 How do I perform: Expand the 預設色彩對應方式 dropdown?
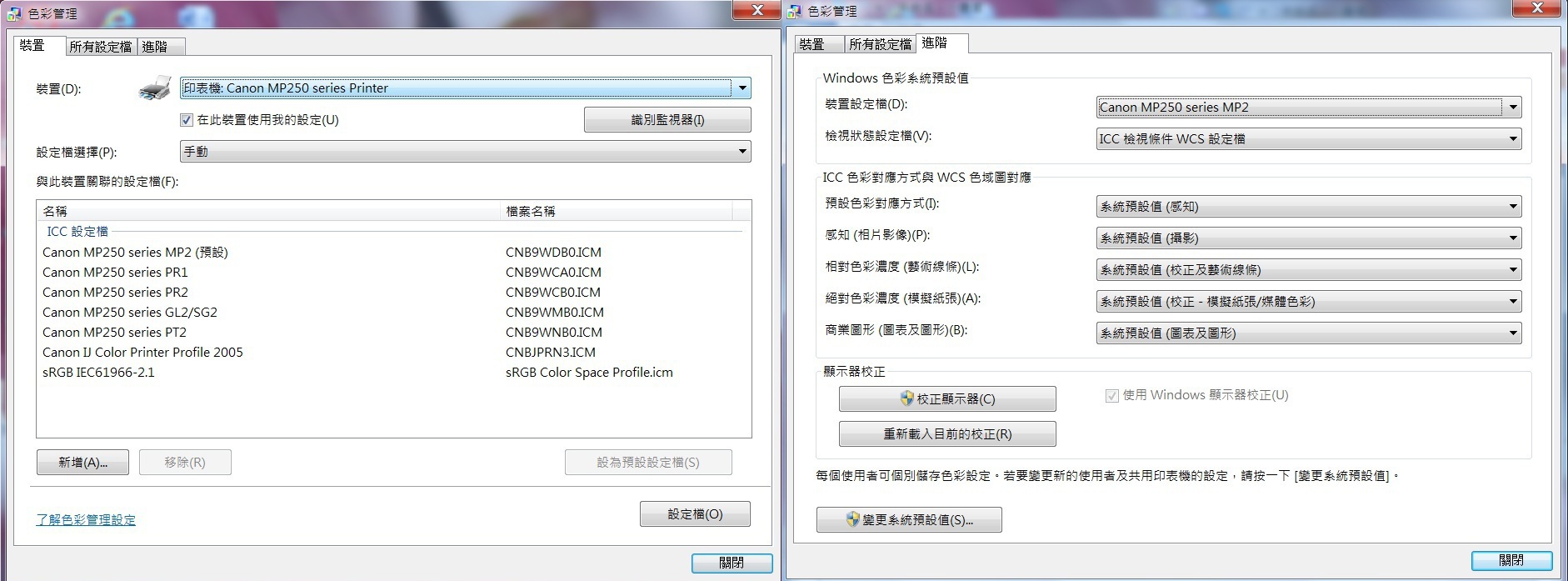tap(1309, 206)
